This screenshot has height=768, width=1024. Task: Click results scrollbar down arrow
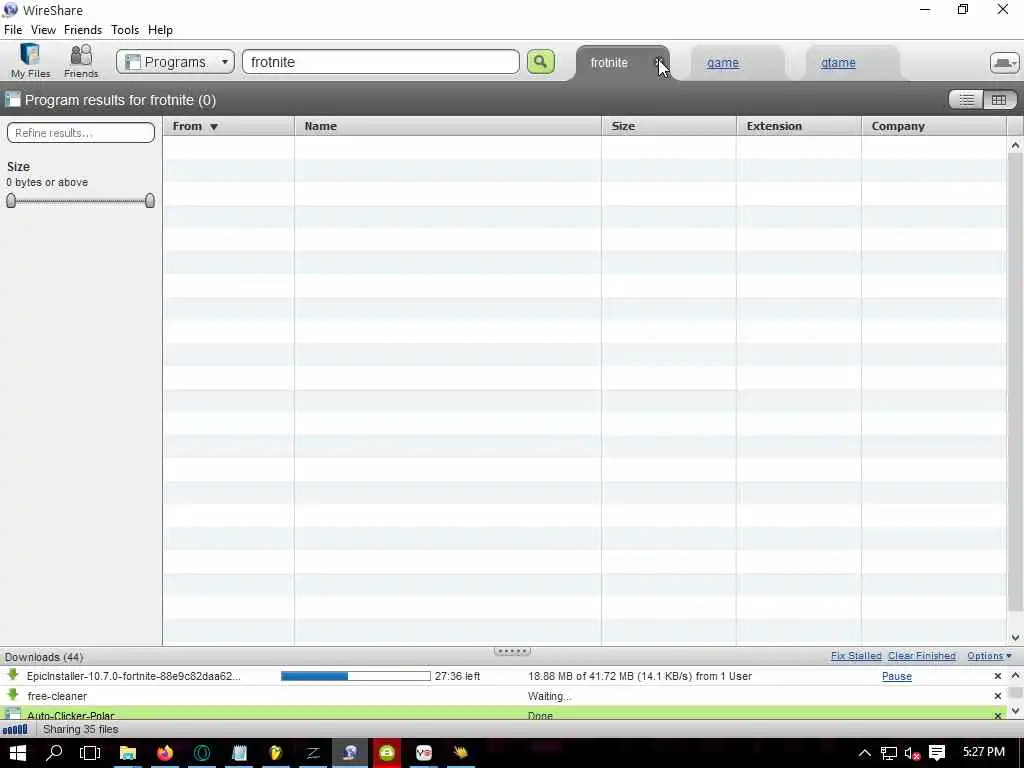coord(1015,637)
